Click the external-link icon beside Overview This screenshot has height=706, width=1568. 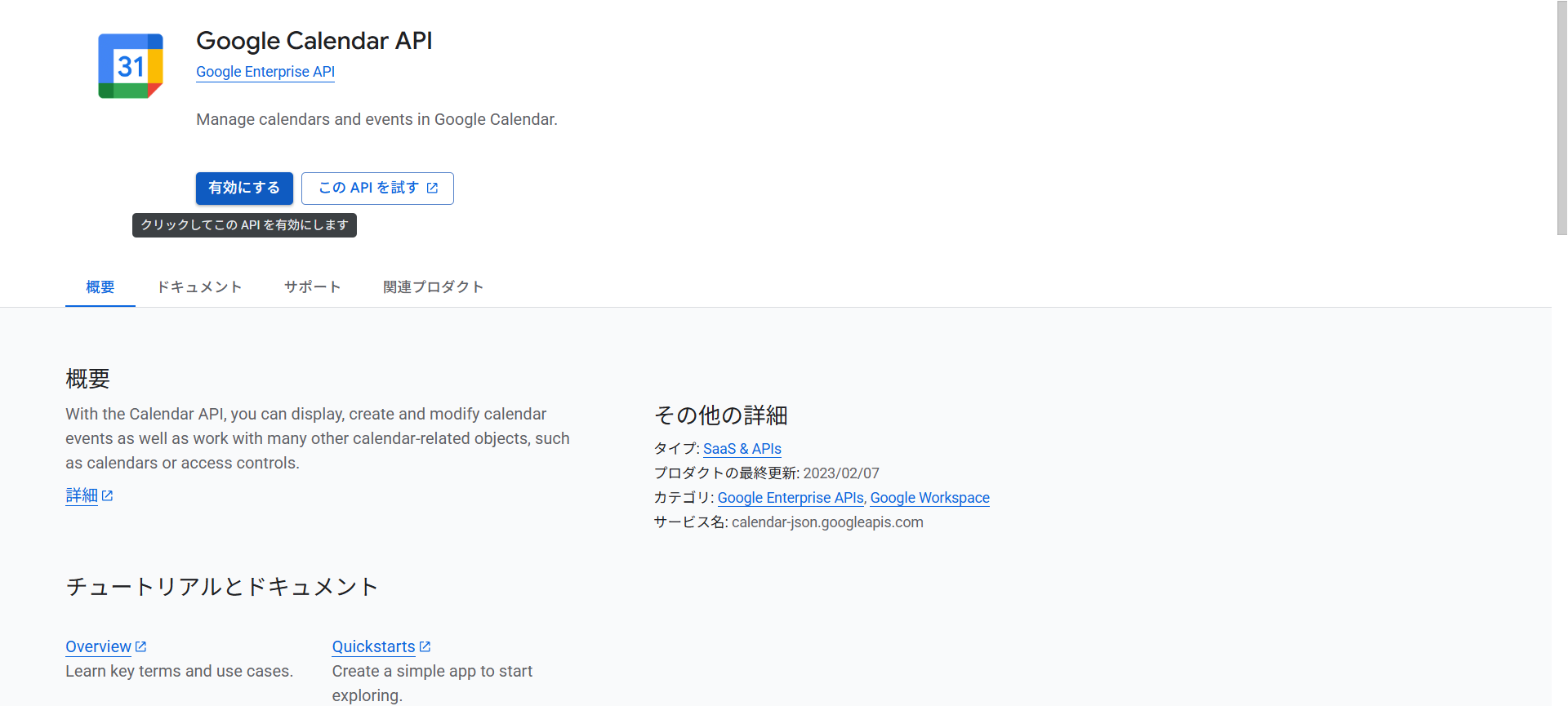click(140, 646)
